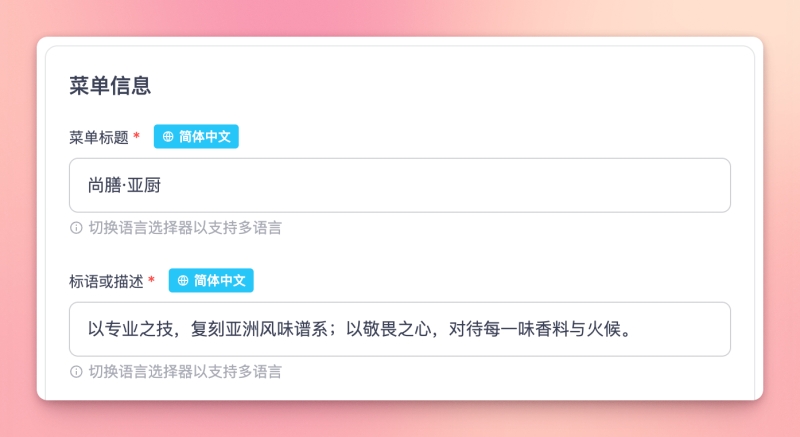Click the text 对待每一味香料与火候 in description
This screenshot has width=800, height=437.
(x=535, y=329)
